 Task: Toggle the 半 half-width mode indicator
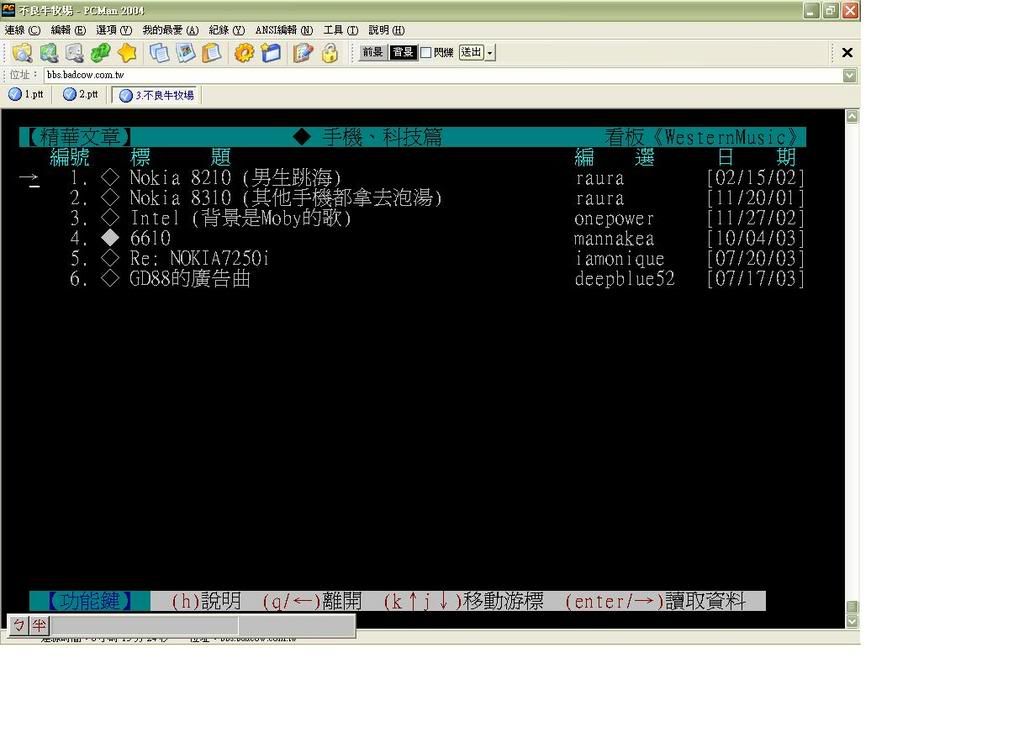pos(39,626)
